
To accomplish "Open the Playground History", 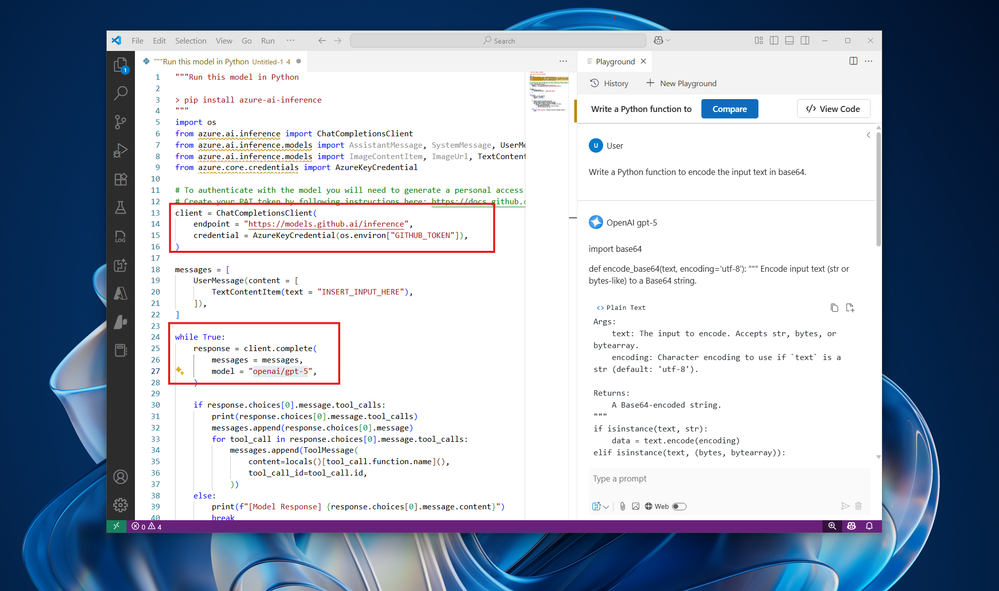I will click(x=610, y=83).
